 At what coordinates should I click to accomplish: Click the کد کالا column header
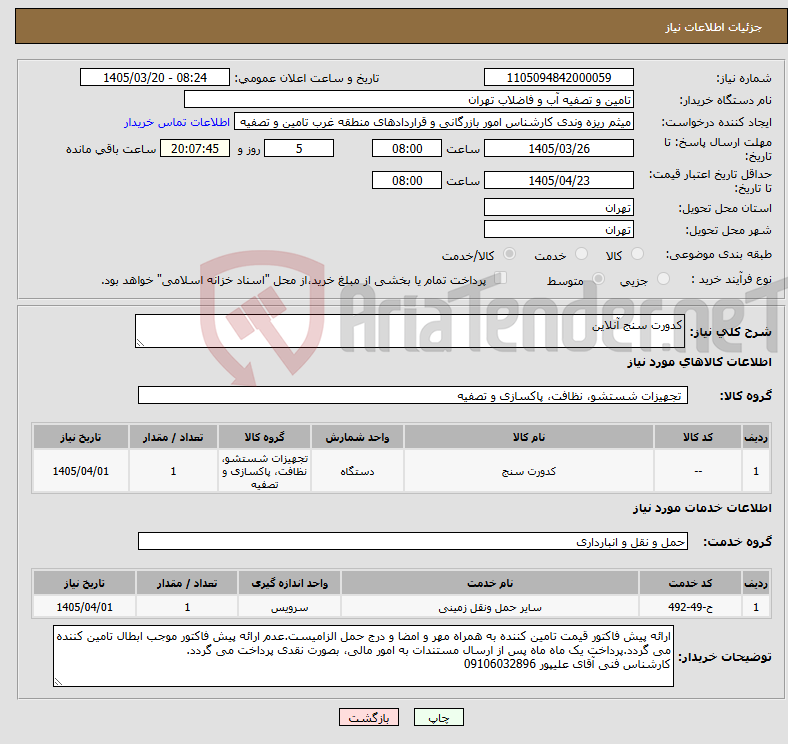tap(698, 437)
